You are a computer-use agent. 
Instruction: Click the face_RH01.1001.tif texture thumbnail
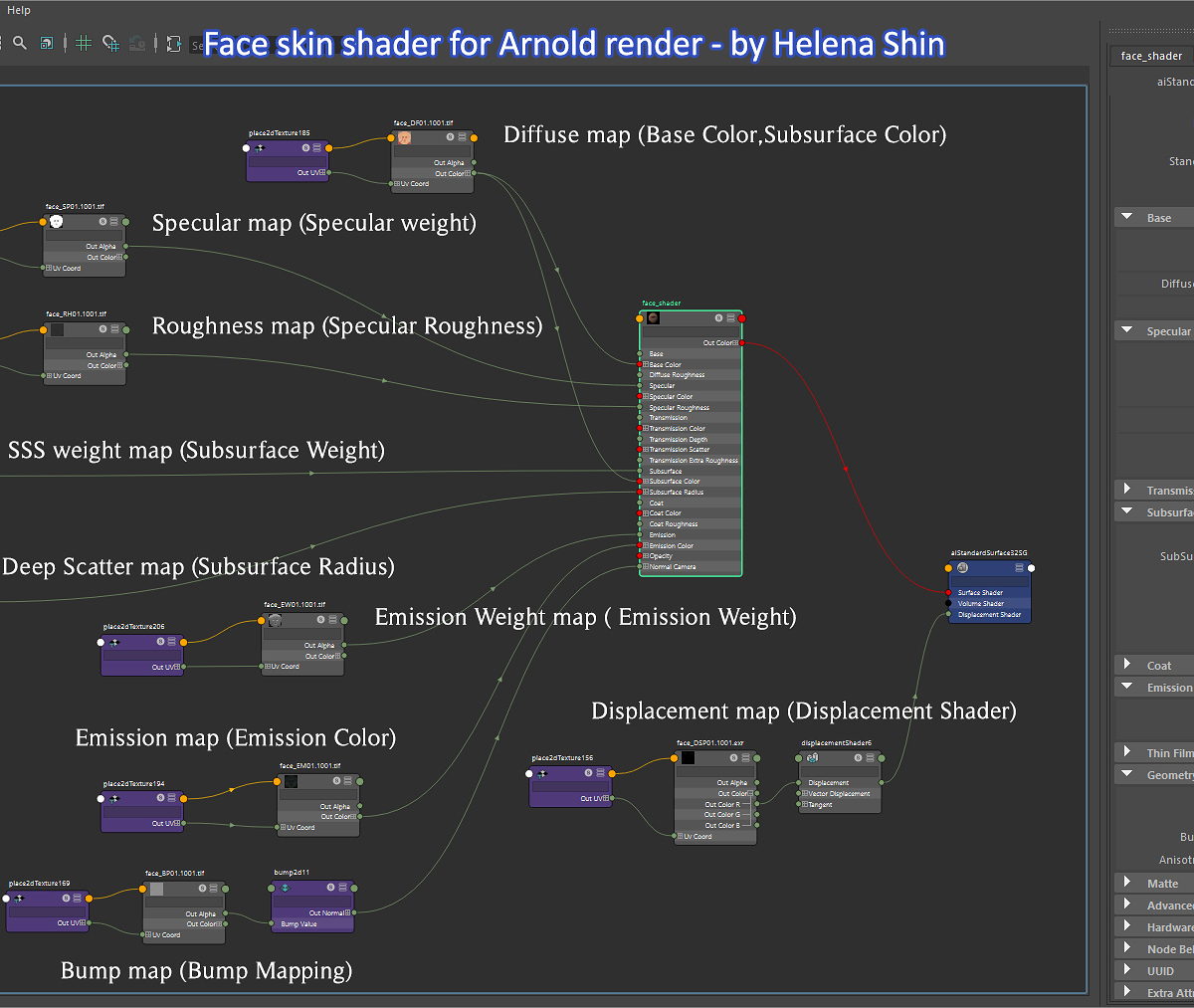point(57,329)
